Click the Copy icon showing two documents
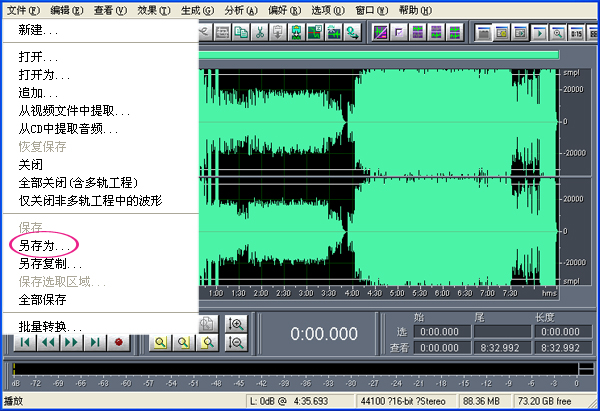Image resolution: width=600 pixels, height=411 pixels. [241, 33]
